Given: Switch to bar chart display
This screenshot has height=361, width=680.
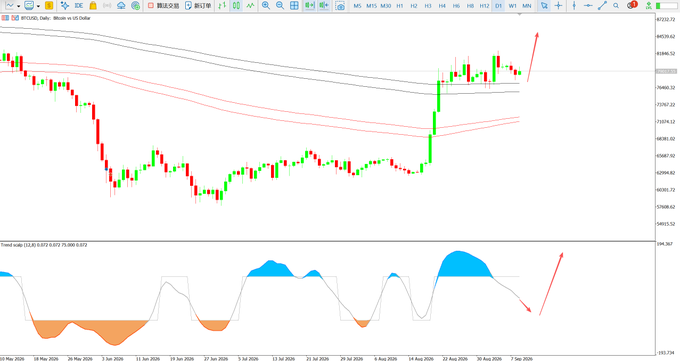Looking at the screenshot, I should (x=222, y=6).
